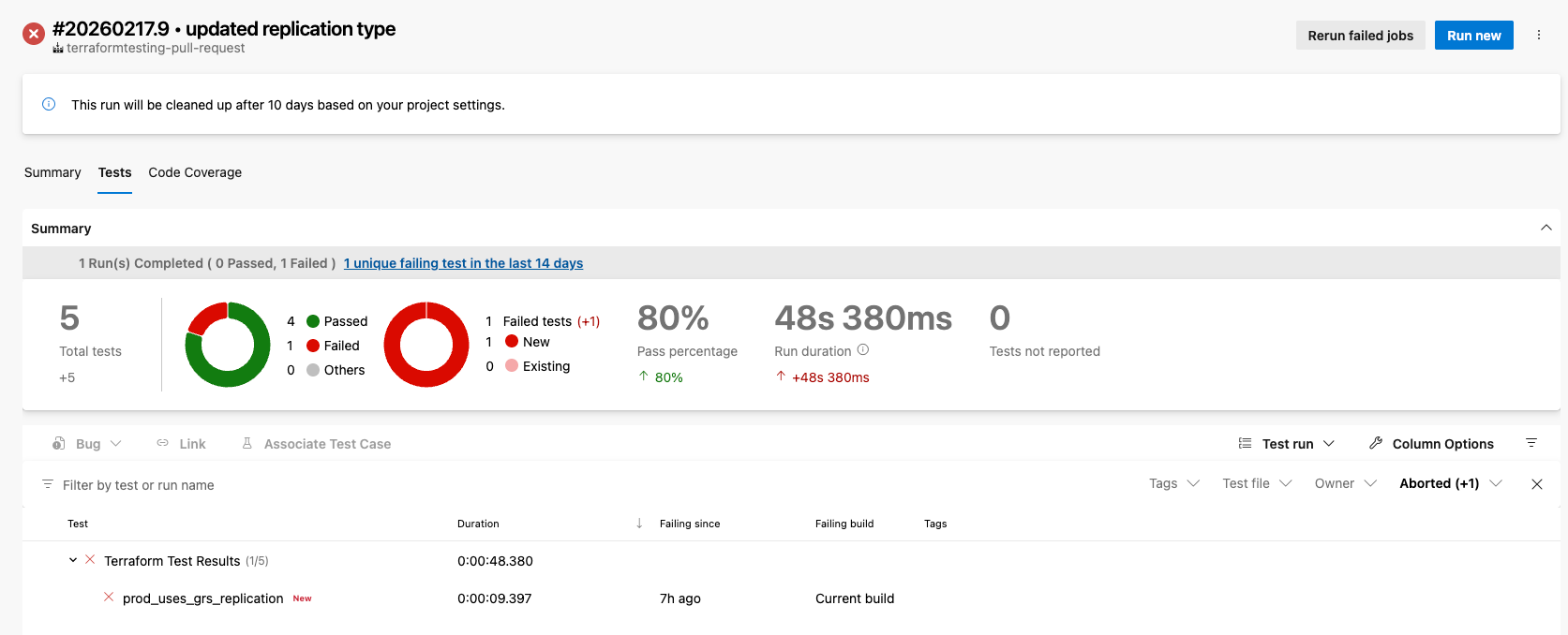Click the Total tests count 5
Screen dimensions: 1568x635
[x=69, y=318]
